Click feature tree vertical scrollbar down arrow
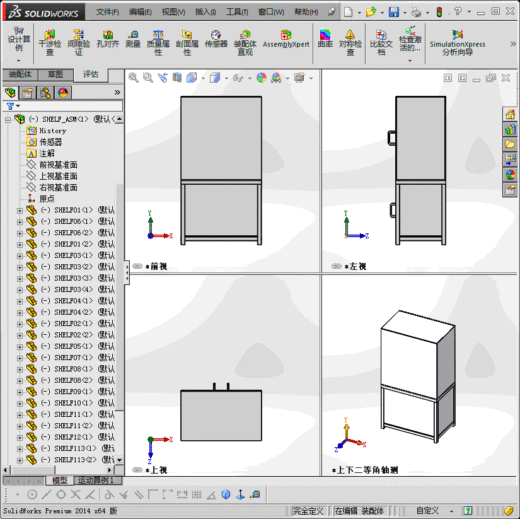The width and height of the screenshot is (520, 519). click(119, 460)
